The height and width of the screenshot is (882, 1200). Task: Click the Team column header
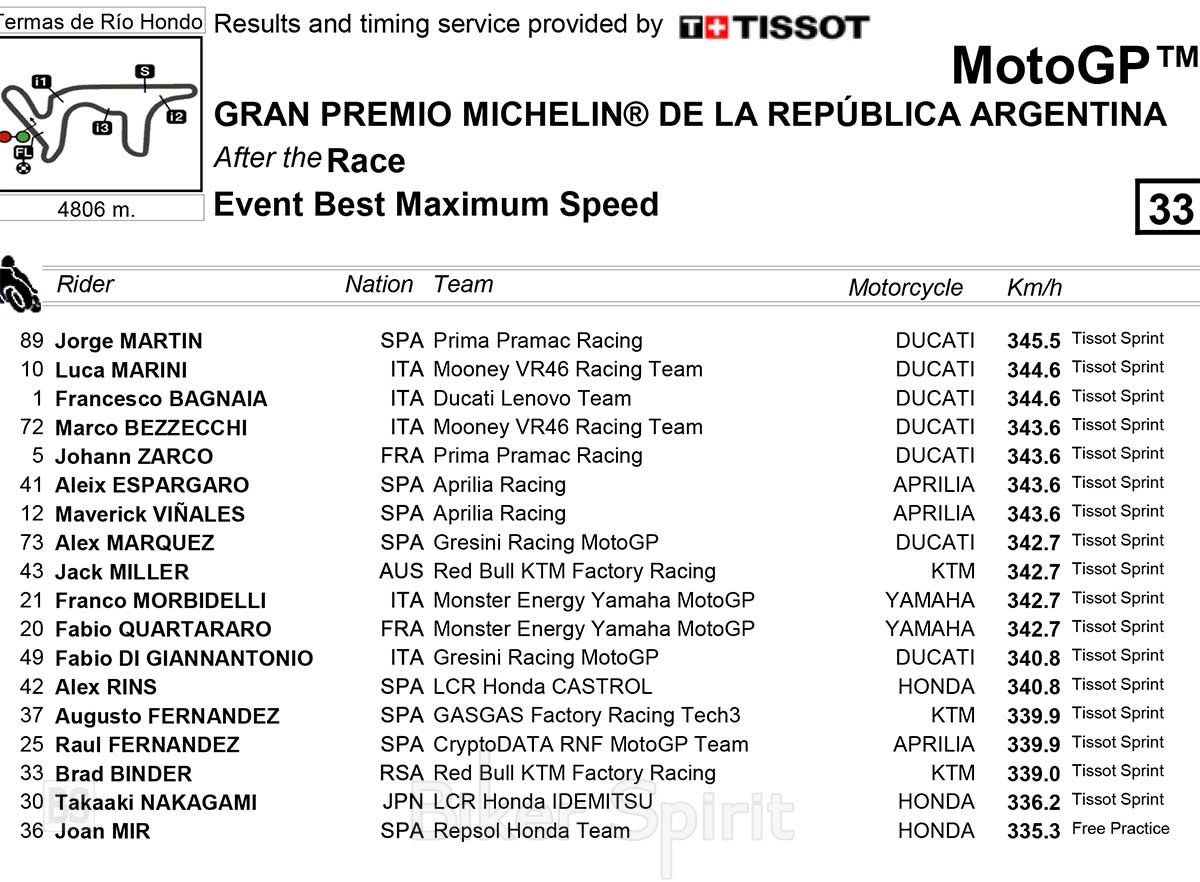click(463, 285)
